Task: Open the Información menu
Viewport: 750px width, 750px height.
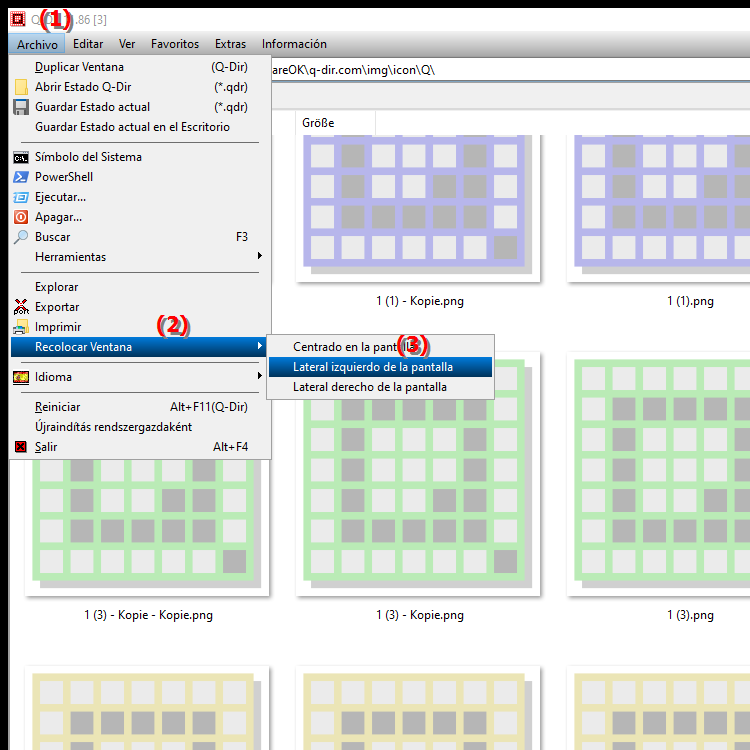Action: (294, 44)
